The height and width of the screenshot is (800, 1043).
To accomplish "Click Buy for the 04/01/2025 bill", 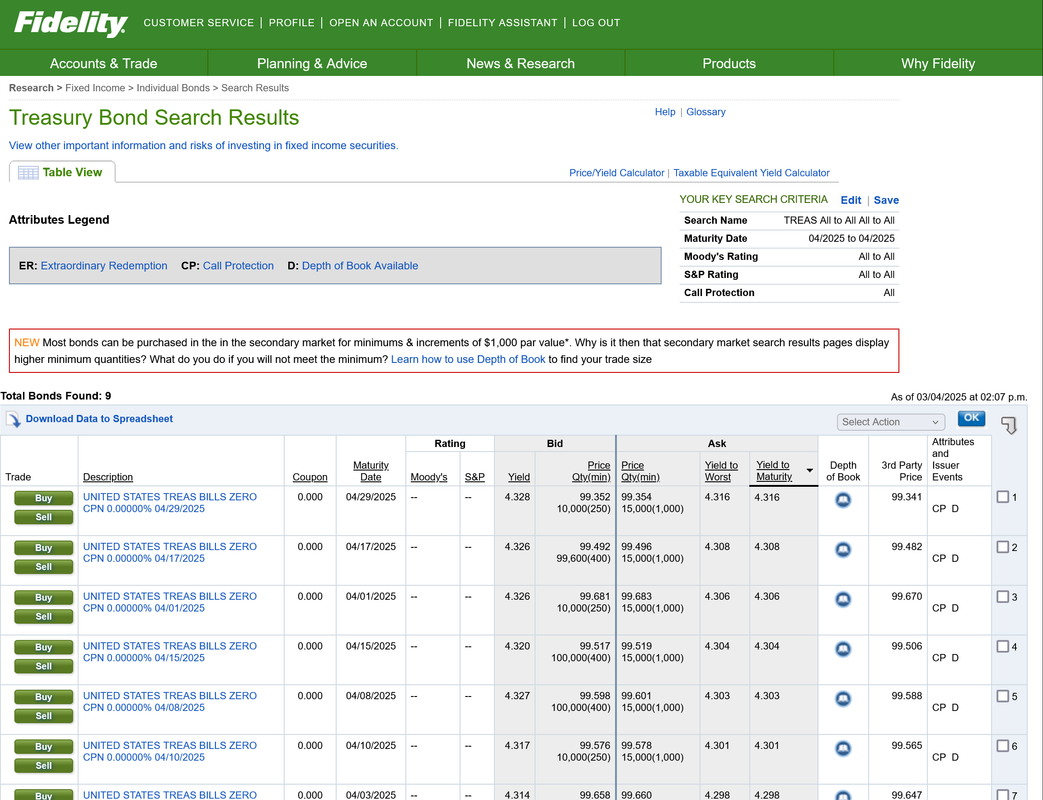I will point(43,598).
